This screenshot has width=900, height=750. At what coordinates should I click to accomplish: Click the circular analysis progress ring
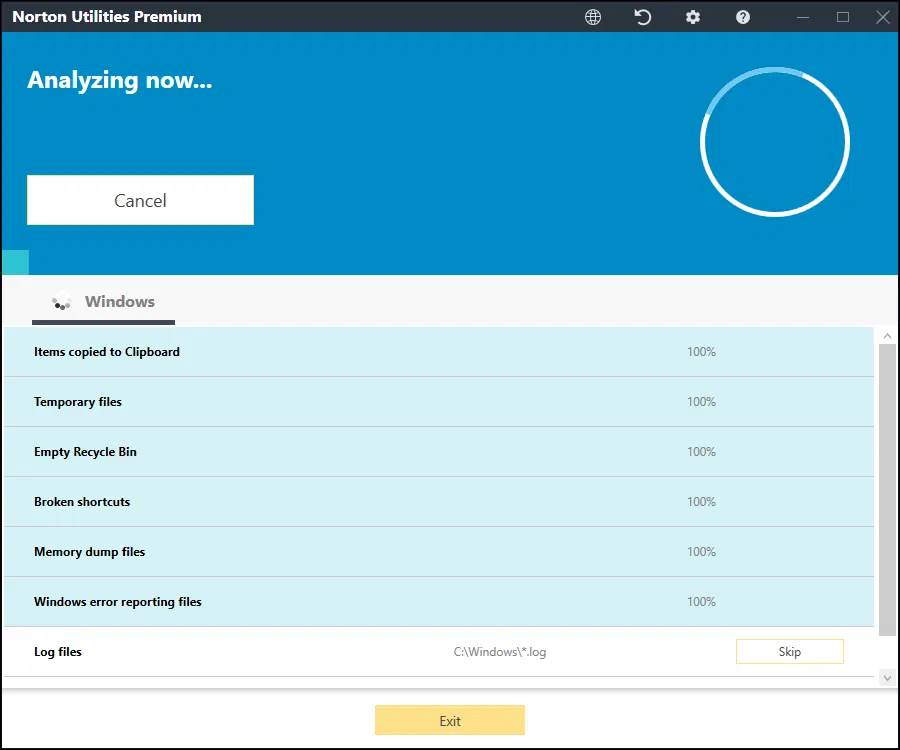click(775, 142)
